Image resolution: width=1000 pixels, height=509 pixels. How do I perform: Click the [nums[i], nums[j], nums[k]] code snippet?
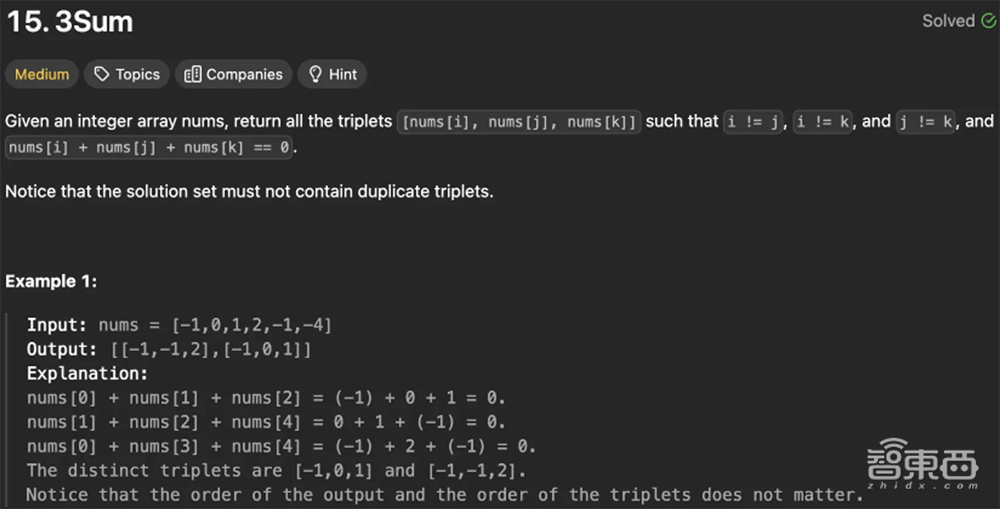tap(519, 122)
